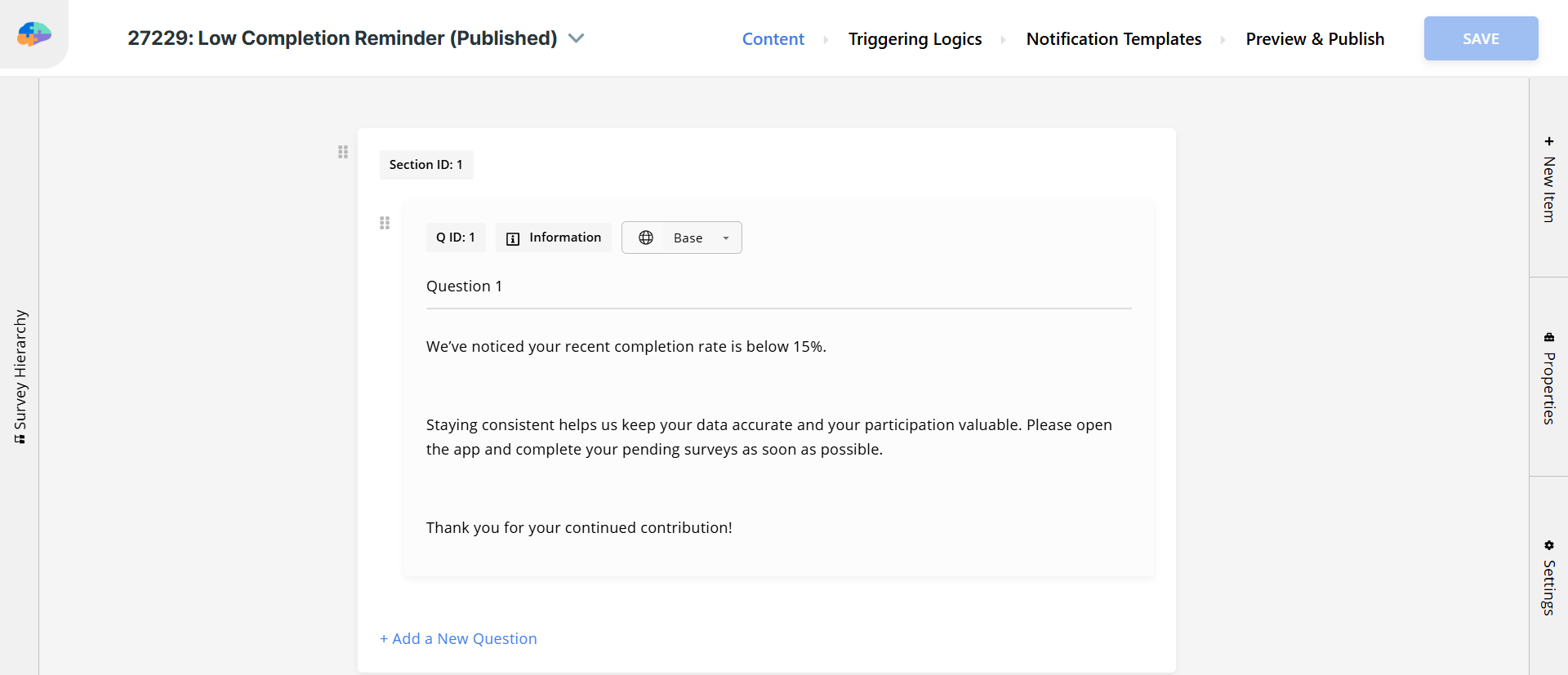
Task: Click into the Question 1 title field
Action: [x=777, y=286]
